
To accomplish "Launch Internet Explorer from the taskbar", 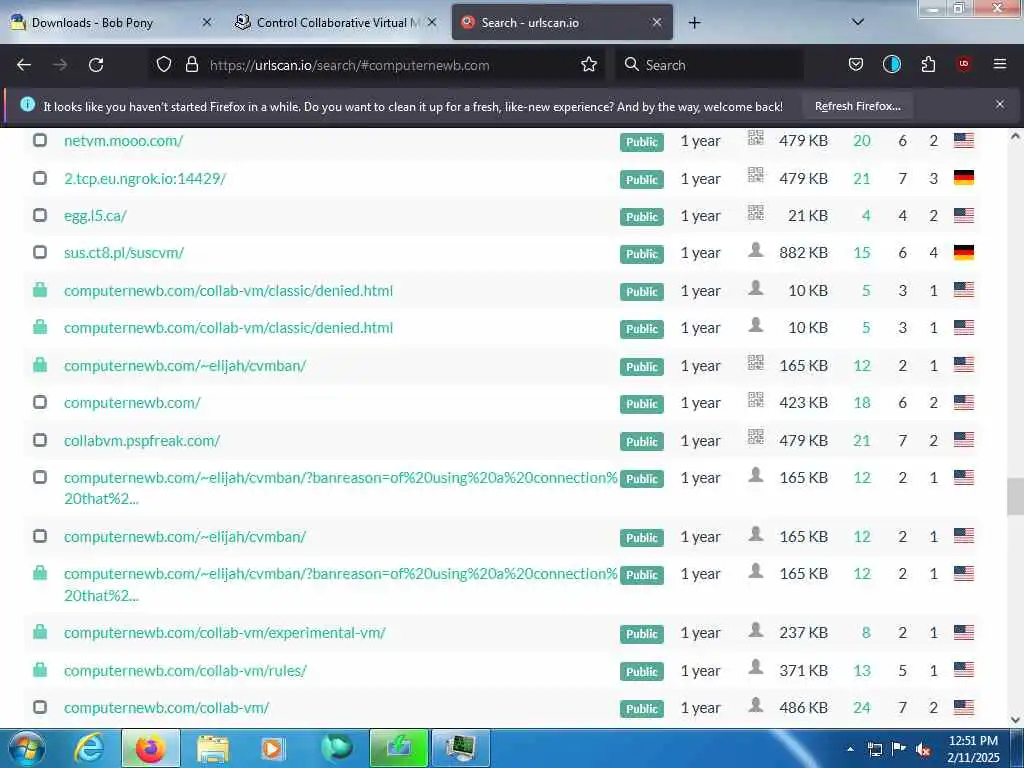I will coord(89,748).
